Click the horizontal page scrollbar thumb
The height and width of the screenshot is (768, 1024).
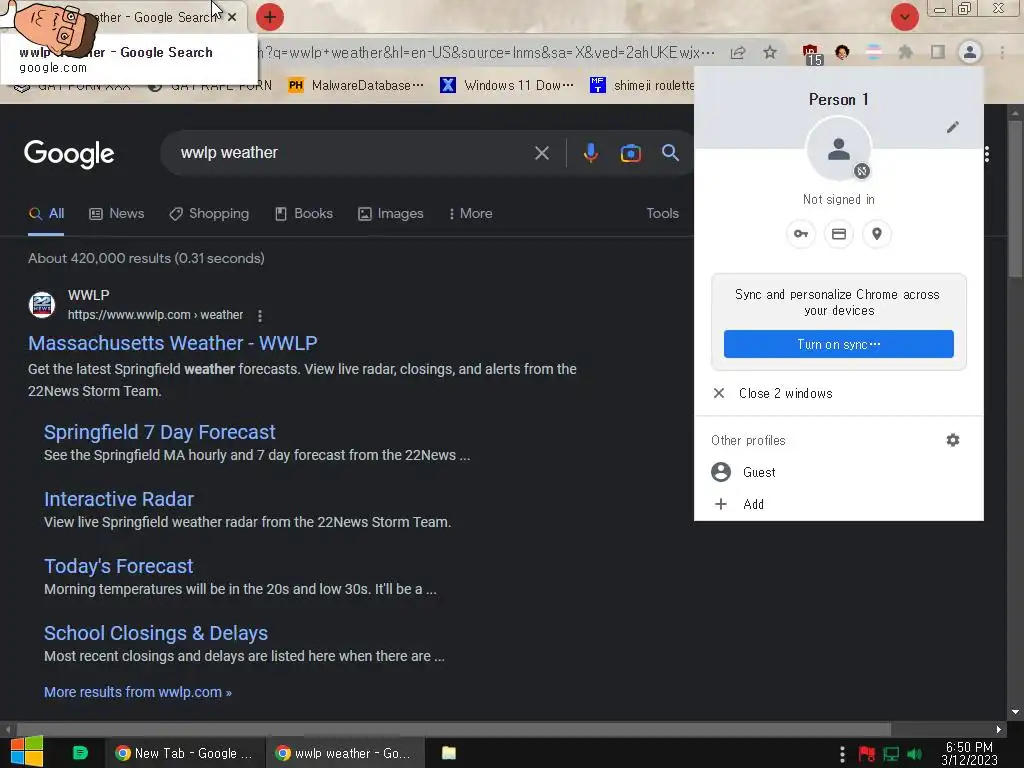[x=454, y=729]
